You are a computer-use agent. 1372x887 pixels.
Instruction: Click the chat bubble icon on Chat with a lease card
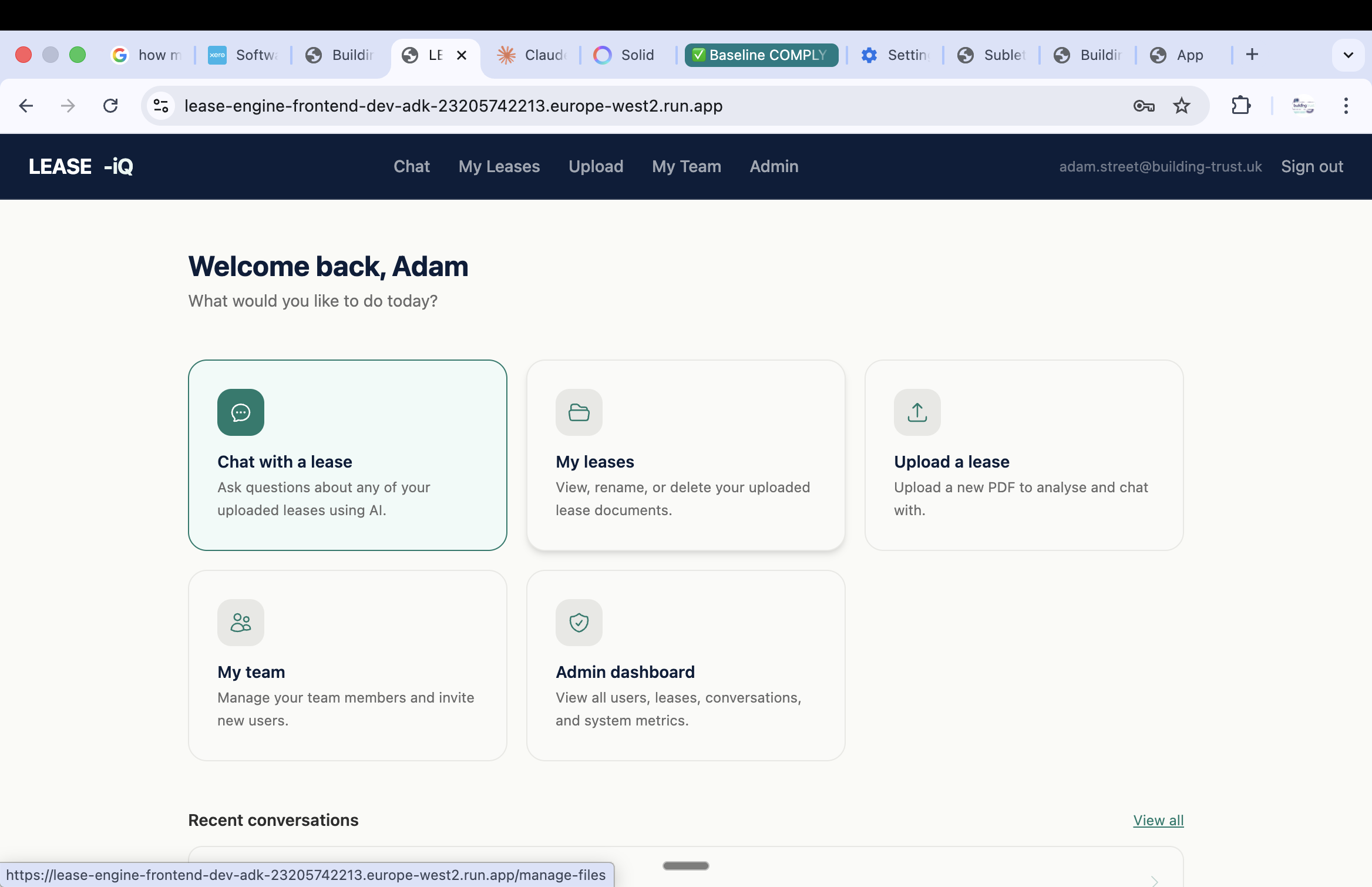pyautogui.click(x=241, y=412)
